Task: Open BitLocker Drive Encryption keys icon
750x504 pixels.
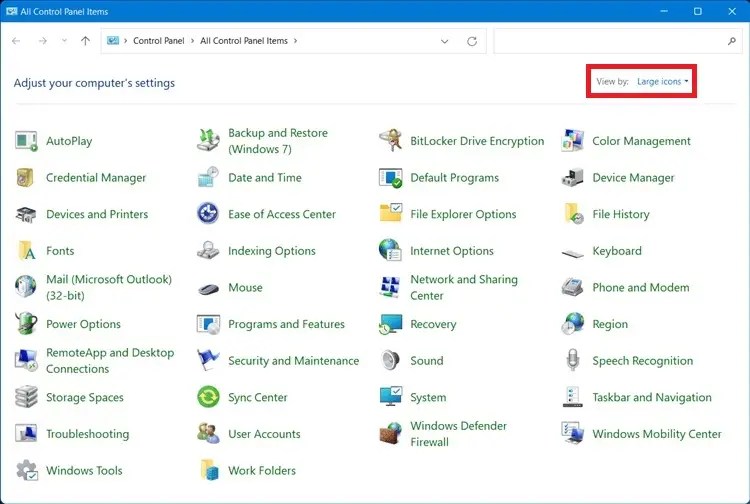Action: point(390,141)
